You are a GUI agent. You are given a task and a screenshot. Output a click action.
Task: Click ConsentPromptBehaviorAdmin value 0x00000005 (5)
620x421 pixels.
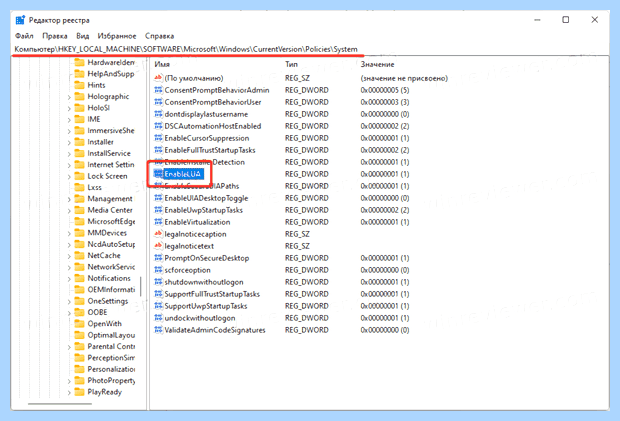pyautogui.click(x=385, y=90)
